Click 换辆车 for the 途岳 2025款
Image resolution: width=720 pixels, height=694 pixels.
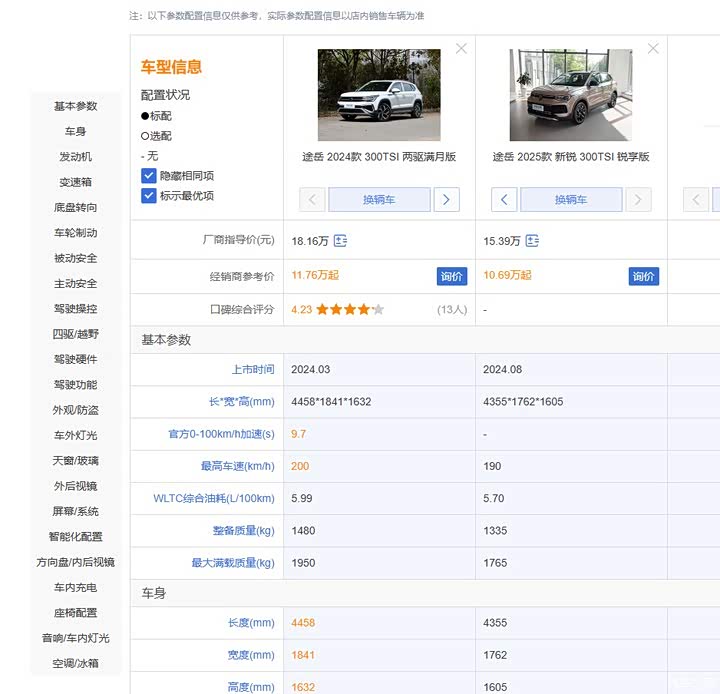571,200
